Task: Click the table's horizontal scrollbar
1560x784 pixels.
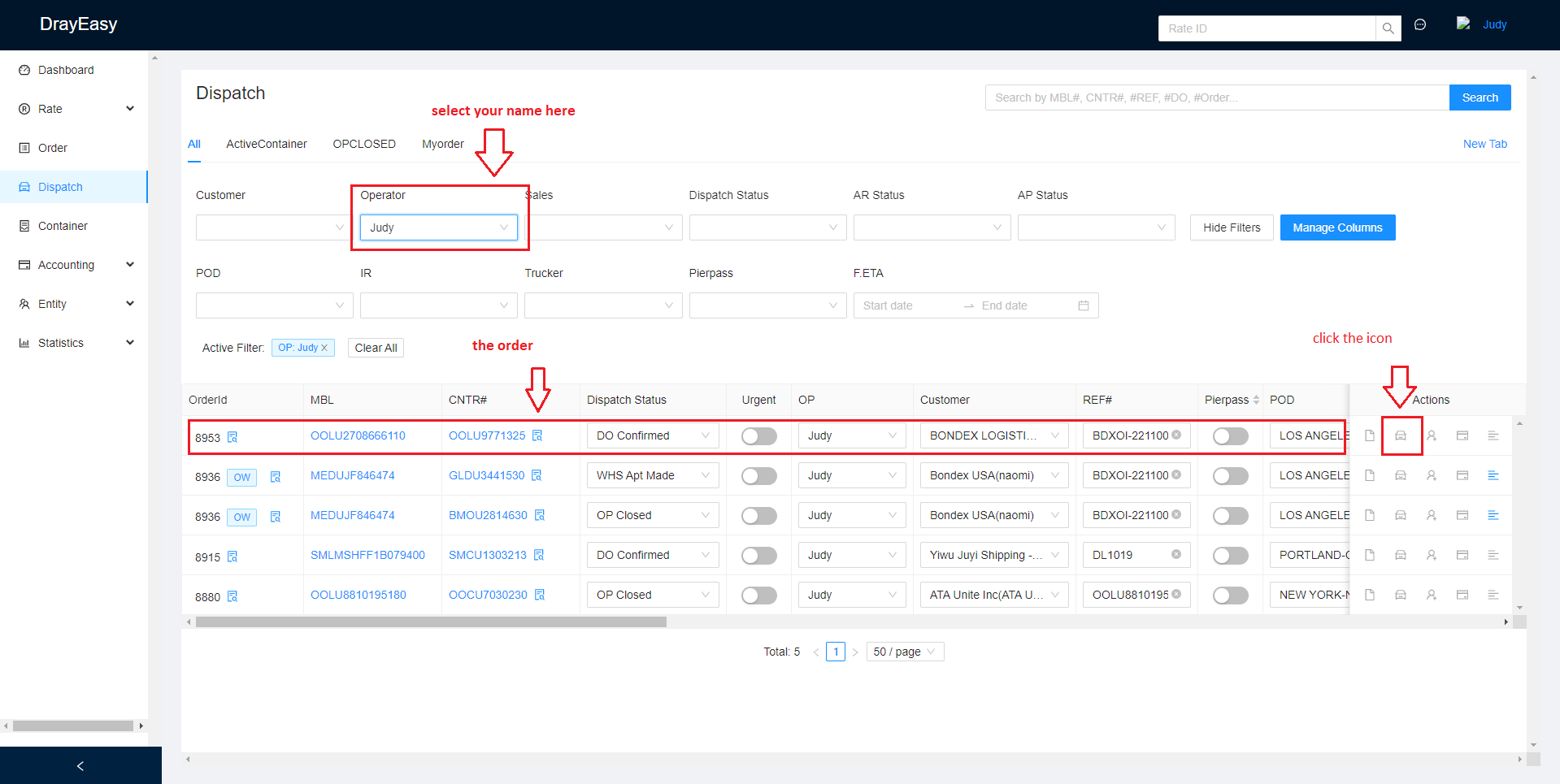Action: coord(431,622)
